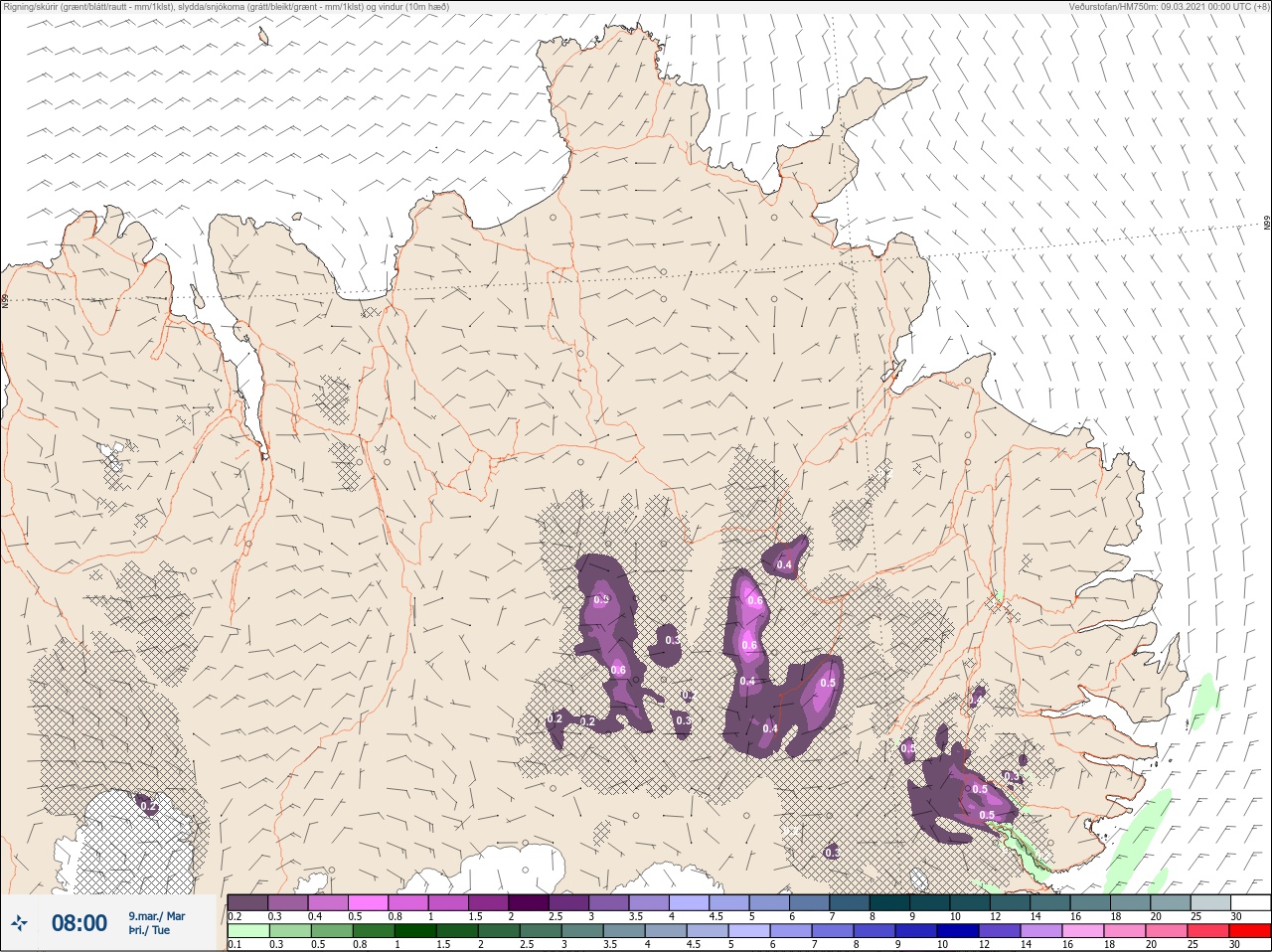Pick the red lower legend swatch above 30

click(1250, 931)
